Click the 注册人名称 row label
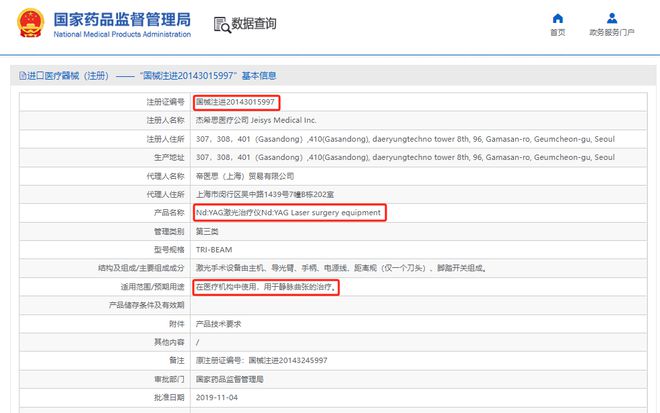Image resolution: width=660 pixels, height=413 pixels. click(x=165, y=120)
